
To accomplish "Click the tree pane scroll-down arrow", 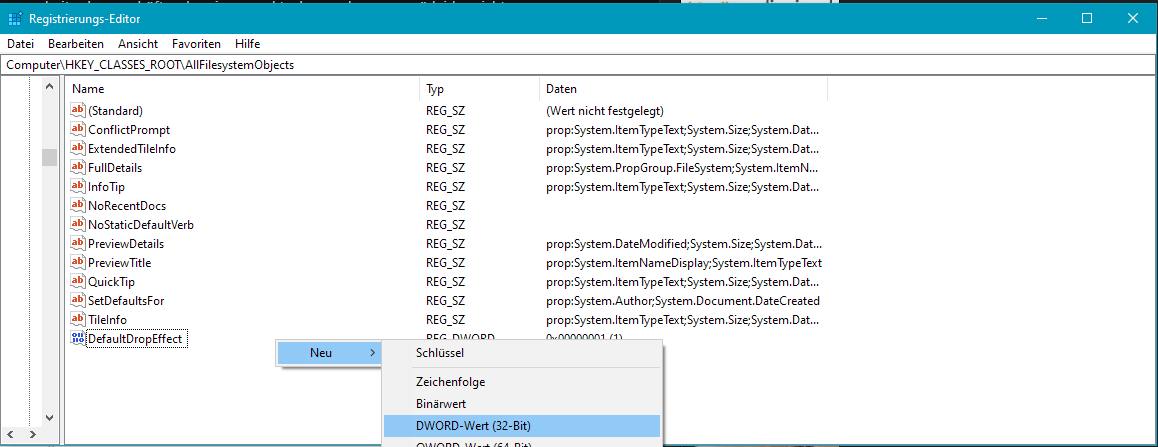I will pos(49,417).
